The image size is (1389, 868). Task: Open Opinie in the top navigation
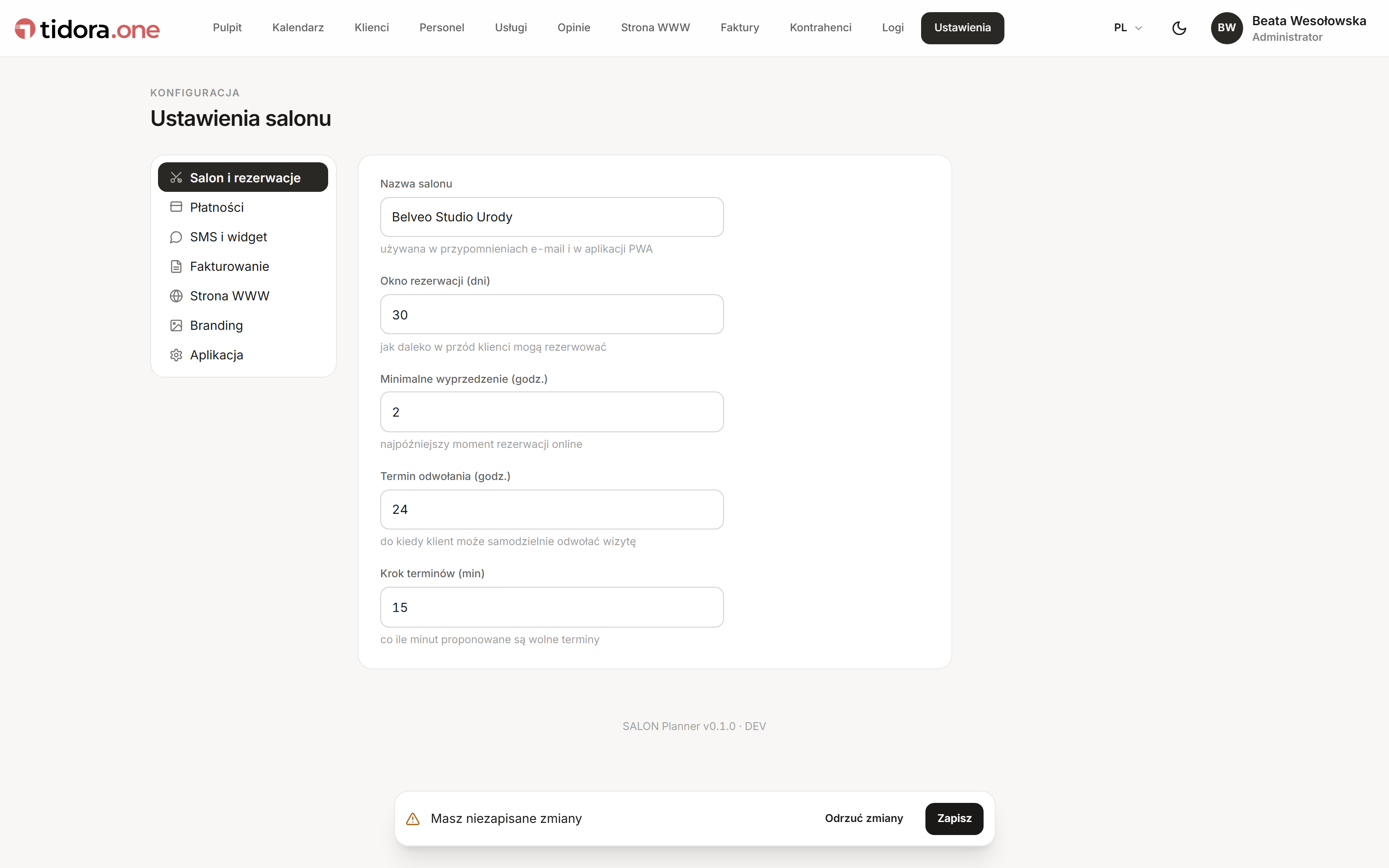(573, 27)
